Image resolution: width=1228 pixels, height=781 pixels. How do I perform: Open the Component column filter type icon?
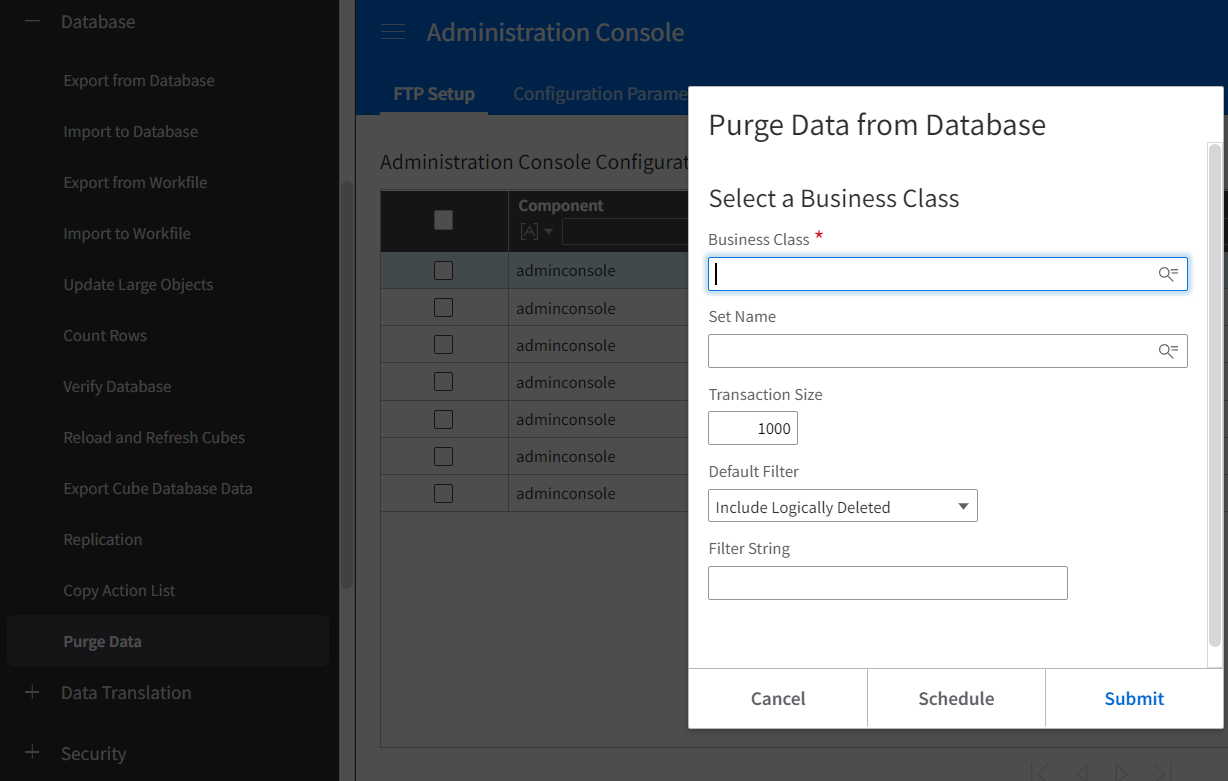(x=535, y=232)
